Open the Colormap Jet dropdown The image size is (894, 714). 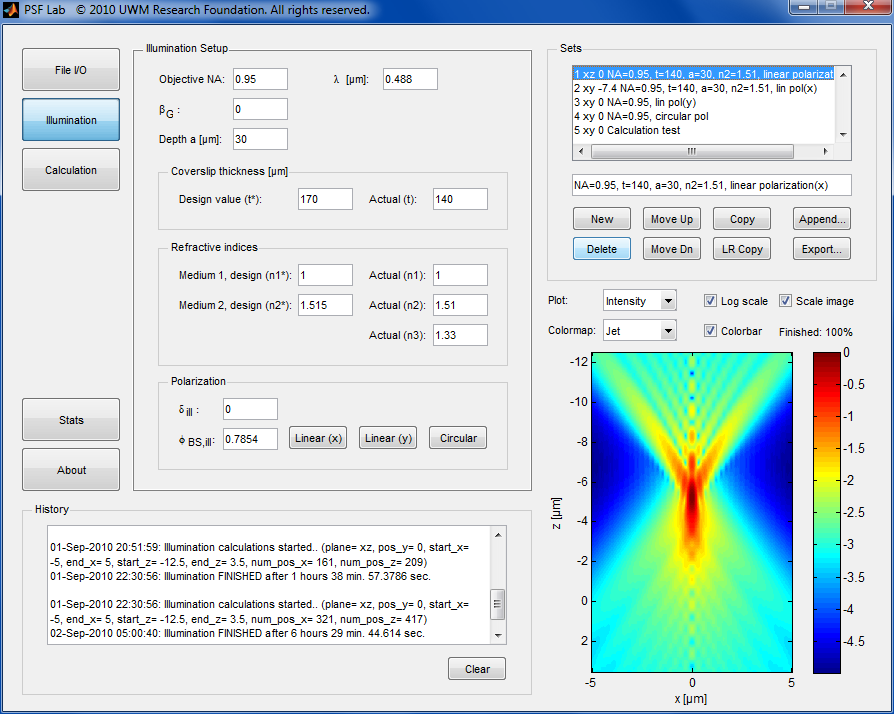click(640, 330)
